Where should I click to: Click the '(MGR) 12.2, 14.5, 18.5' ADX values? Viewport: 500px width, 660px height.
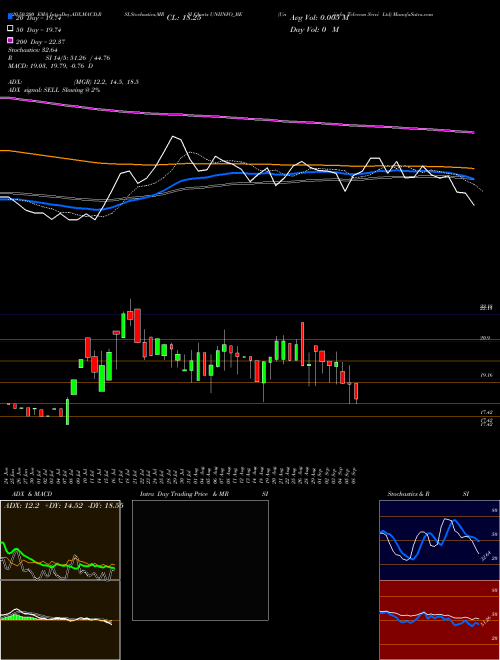pyautogui.click(x=106, y=82)
